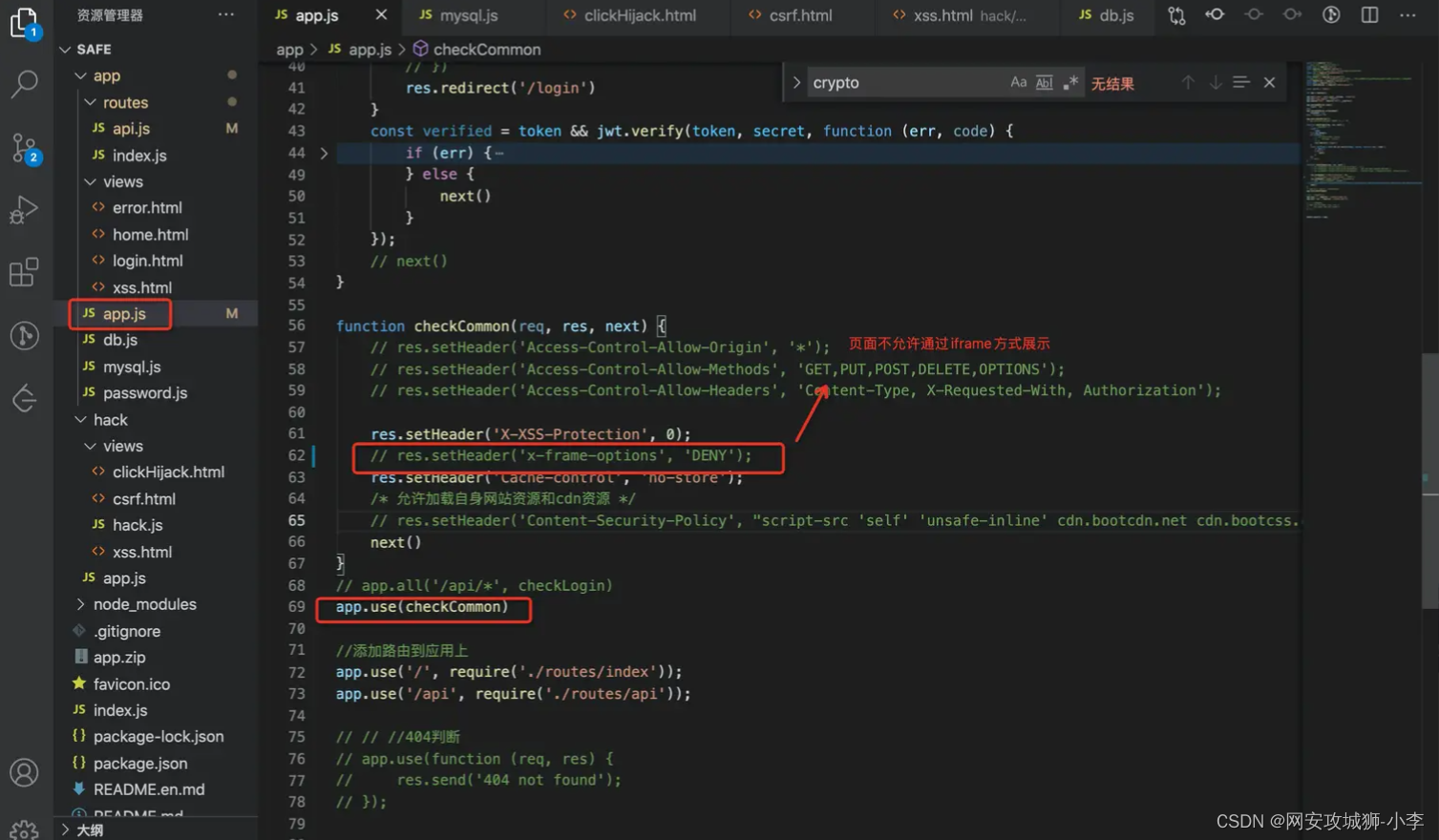Open the Extensions view
The width and height of the screenshot is (1439, 840).
point(24,272)
